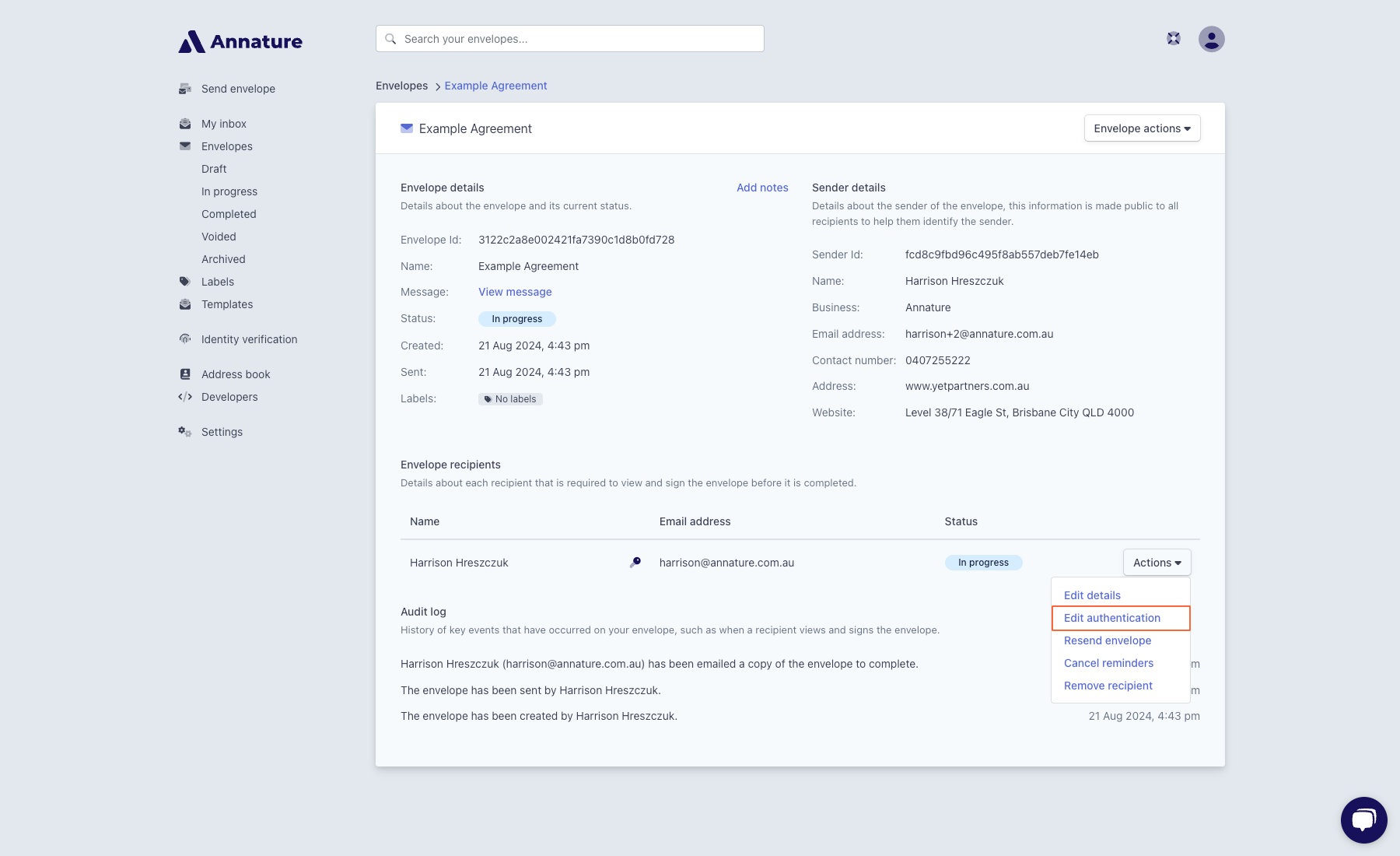Click the Add notes link
Screen dimensions: 1400x856
(762, 188)
